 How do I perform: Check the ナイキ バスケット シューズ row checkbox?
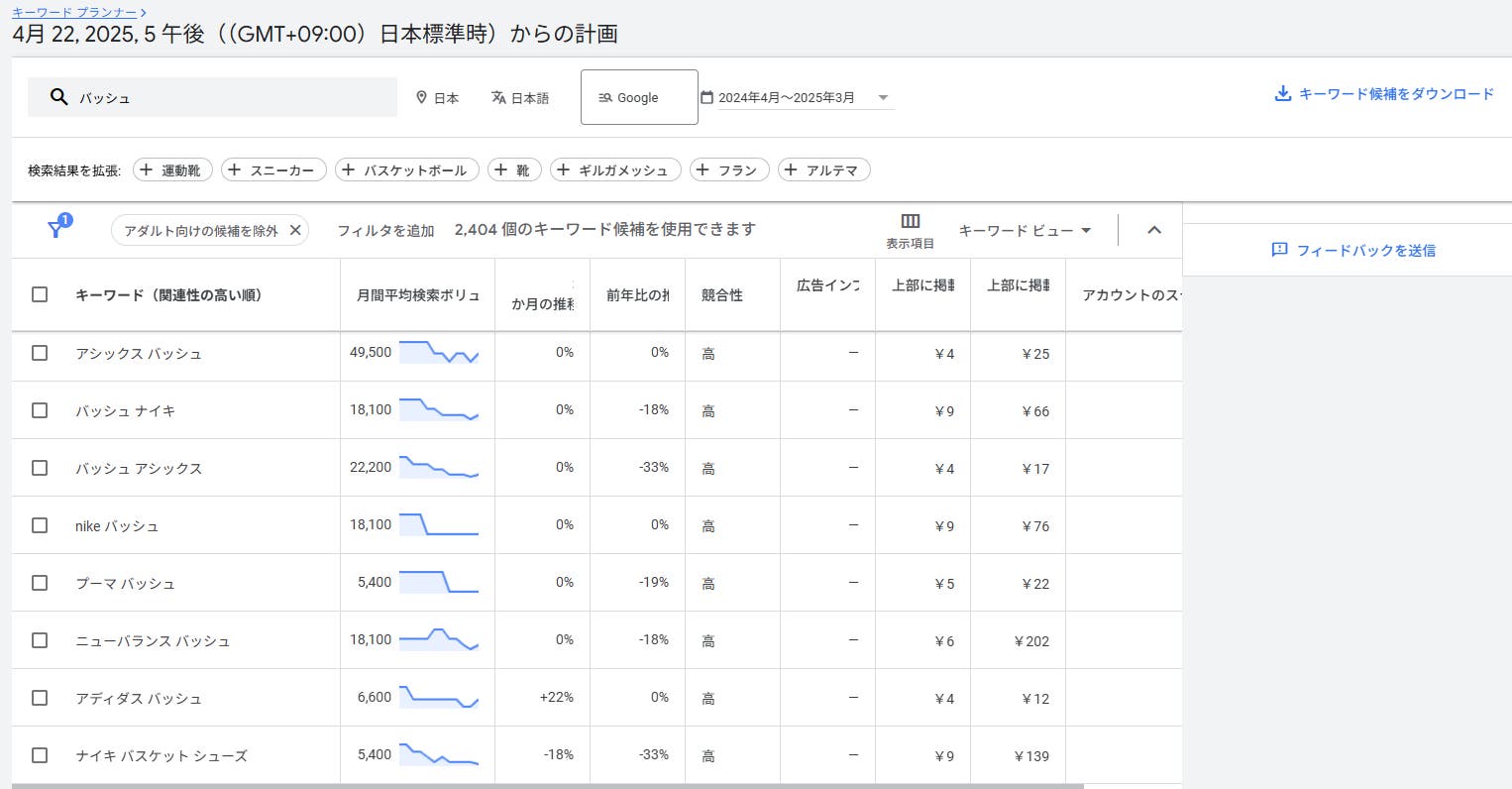pos(40,755)
